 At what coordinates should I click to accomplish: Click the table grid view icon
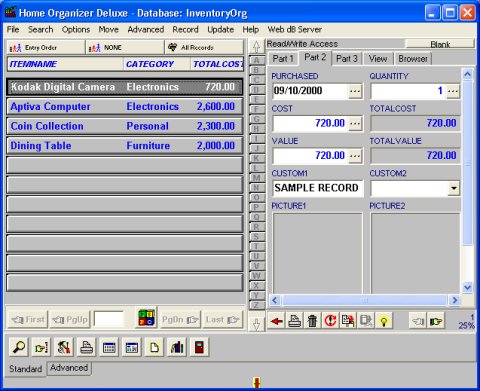(109, 347)
